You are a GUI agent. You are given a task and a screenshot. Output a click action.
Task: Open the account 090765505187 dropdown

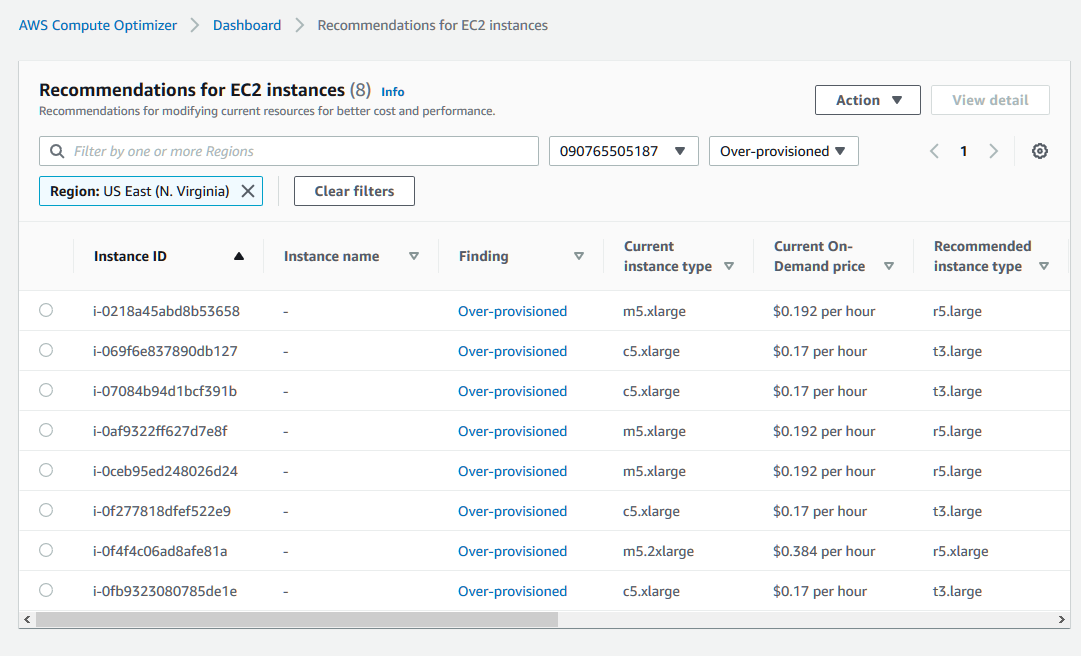pyautogui.click(x=623, y=150)
